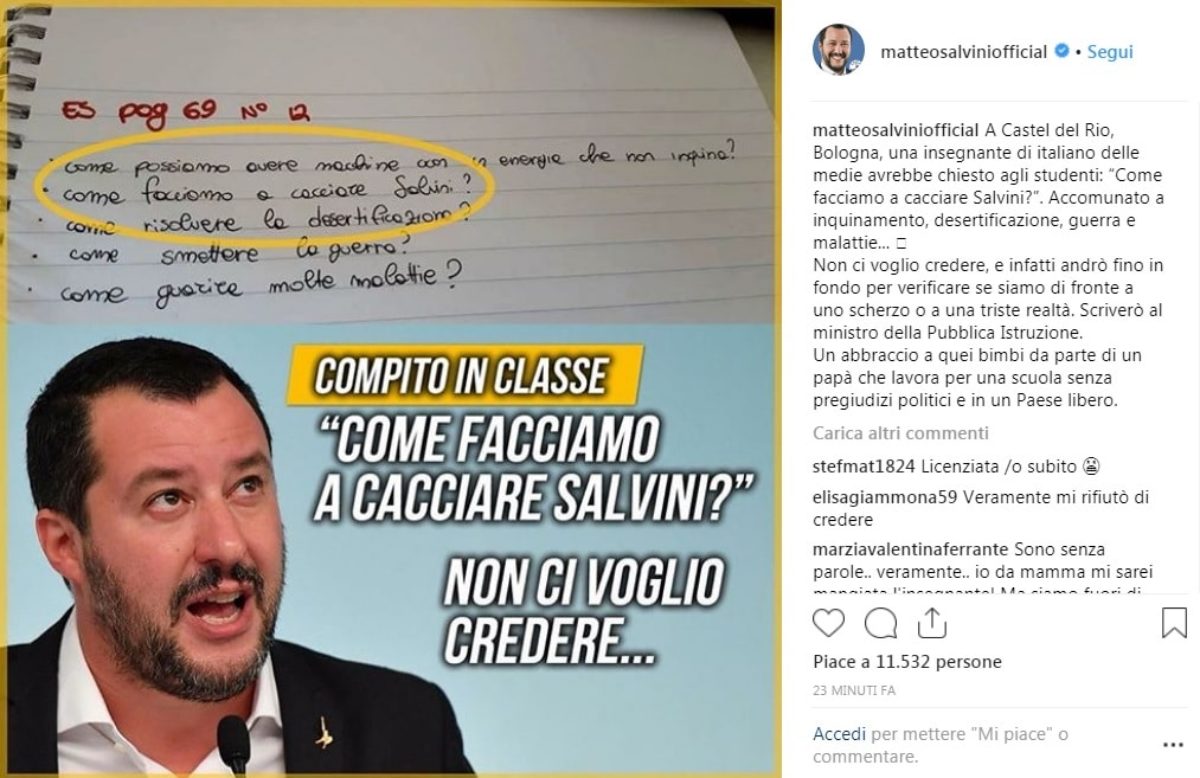The height and width of the screenshot is (778, 1200).
Task: Click the blue verified badge
Action: tap(1065, 51)
